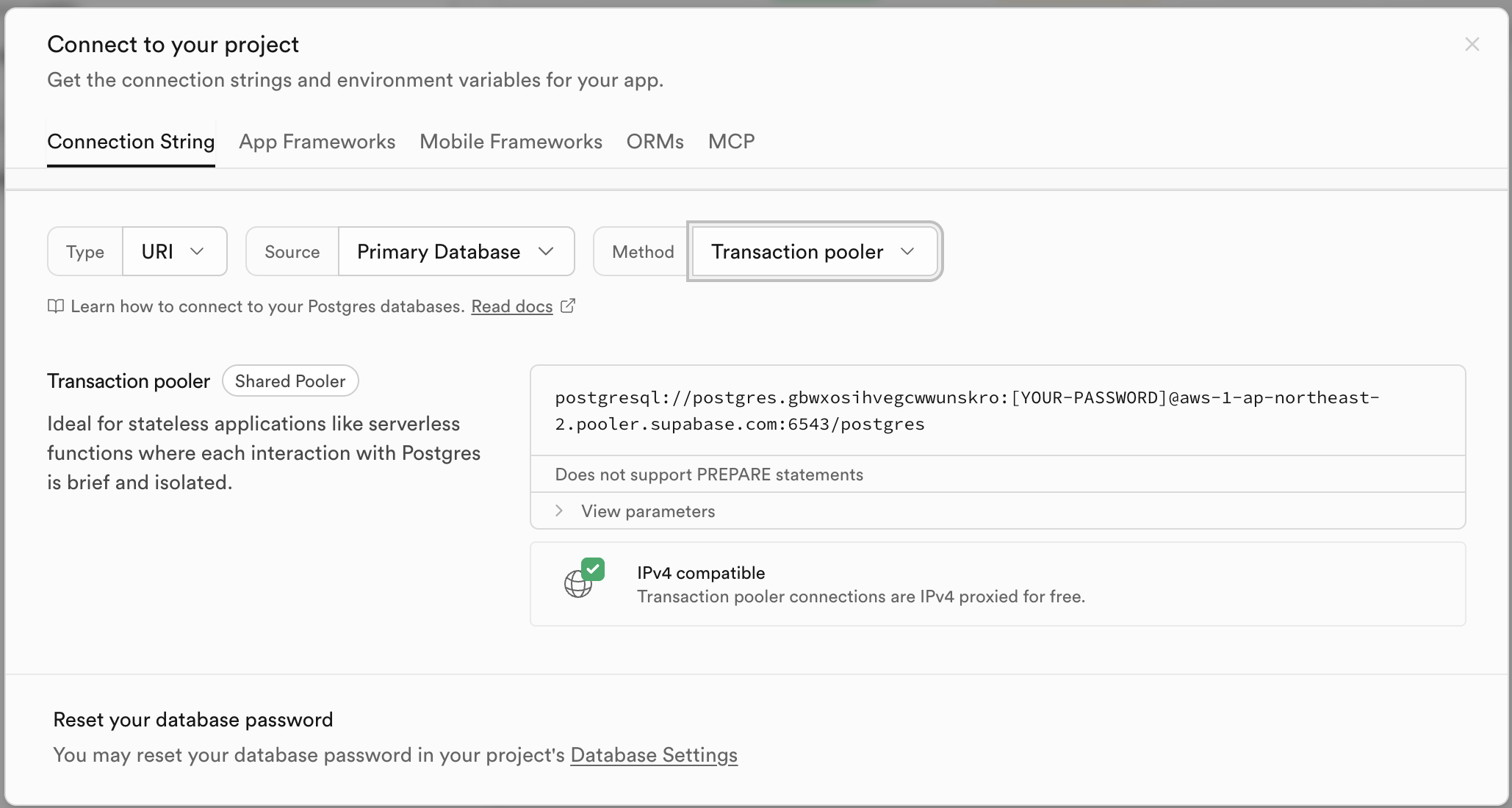The height and width of the screenshot is (808, 1512).
Task: Close the Connect to your project dialog
Action: point(1472,44)
